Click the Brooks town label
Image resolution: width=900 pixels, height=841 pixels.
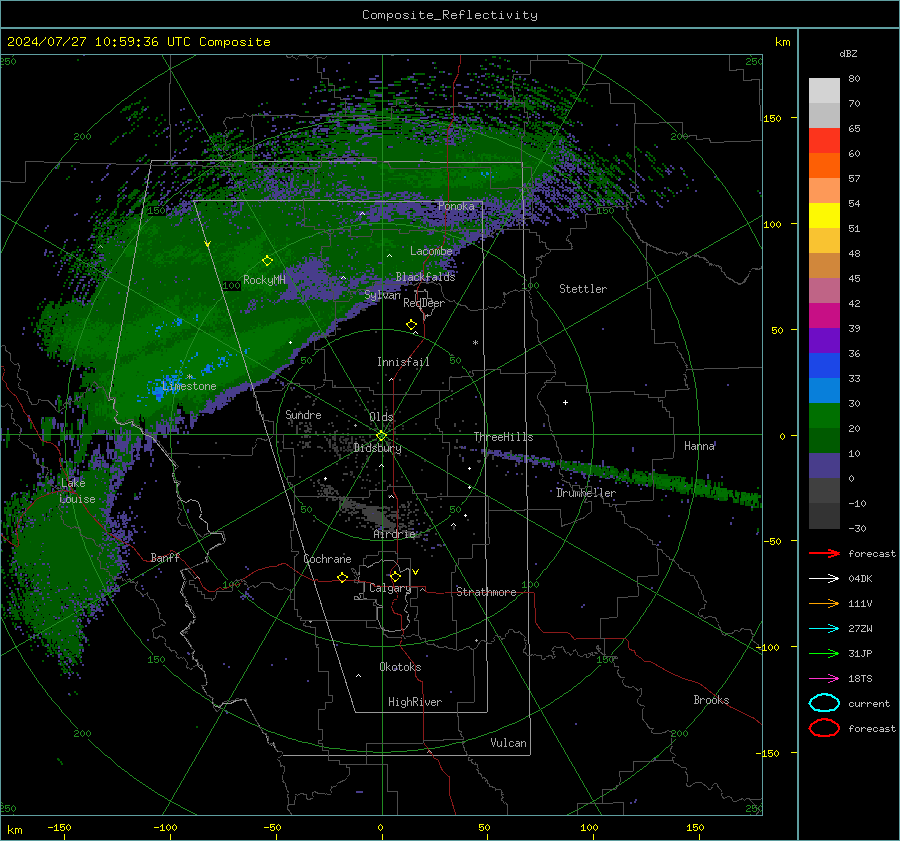[711, 700]
